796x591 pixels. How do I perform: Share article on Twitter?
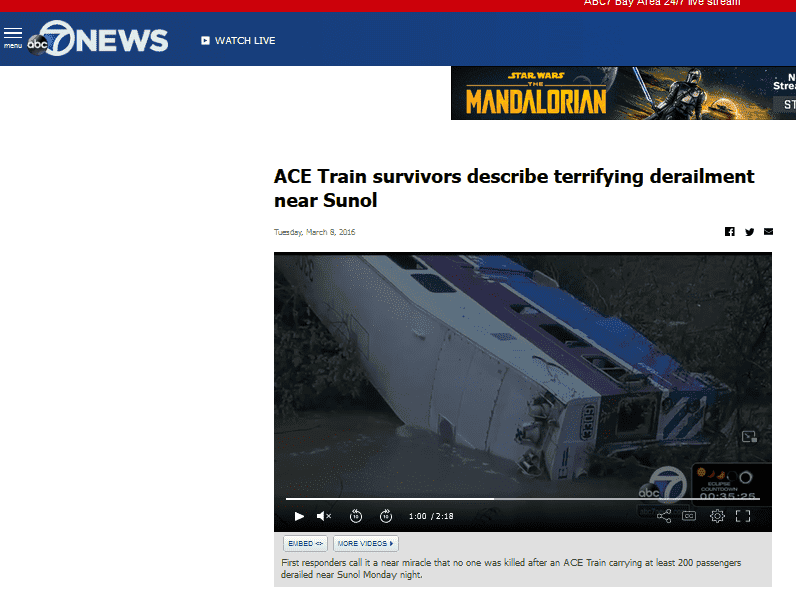749,232
